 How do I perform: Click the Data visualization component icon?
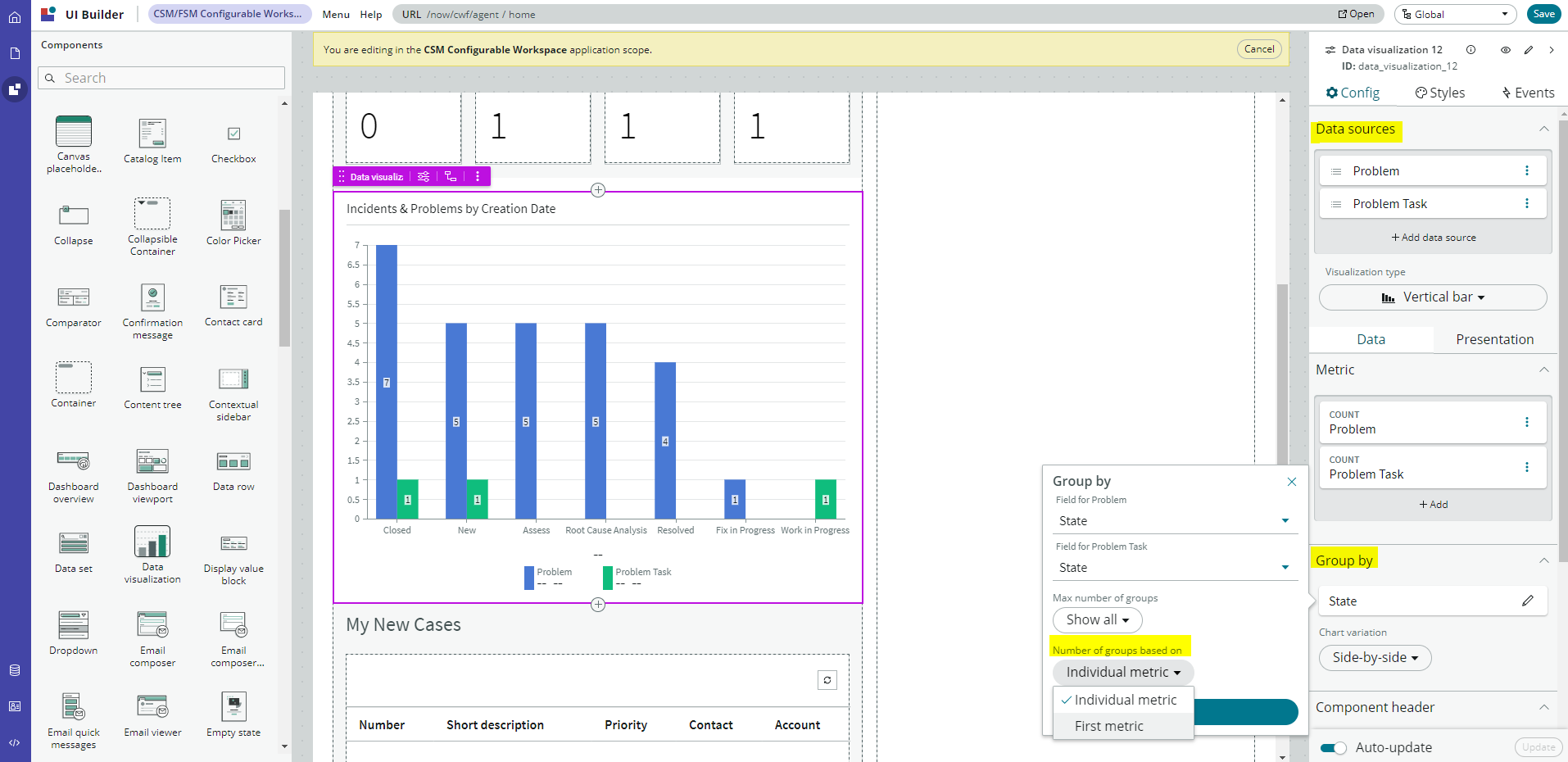click(152, 542)
